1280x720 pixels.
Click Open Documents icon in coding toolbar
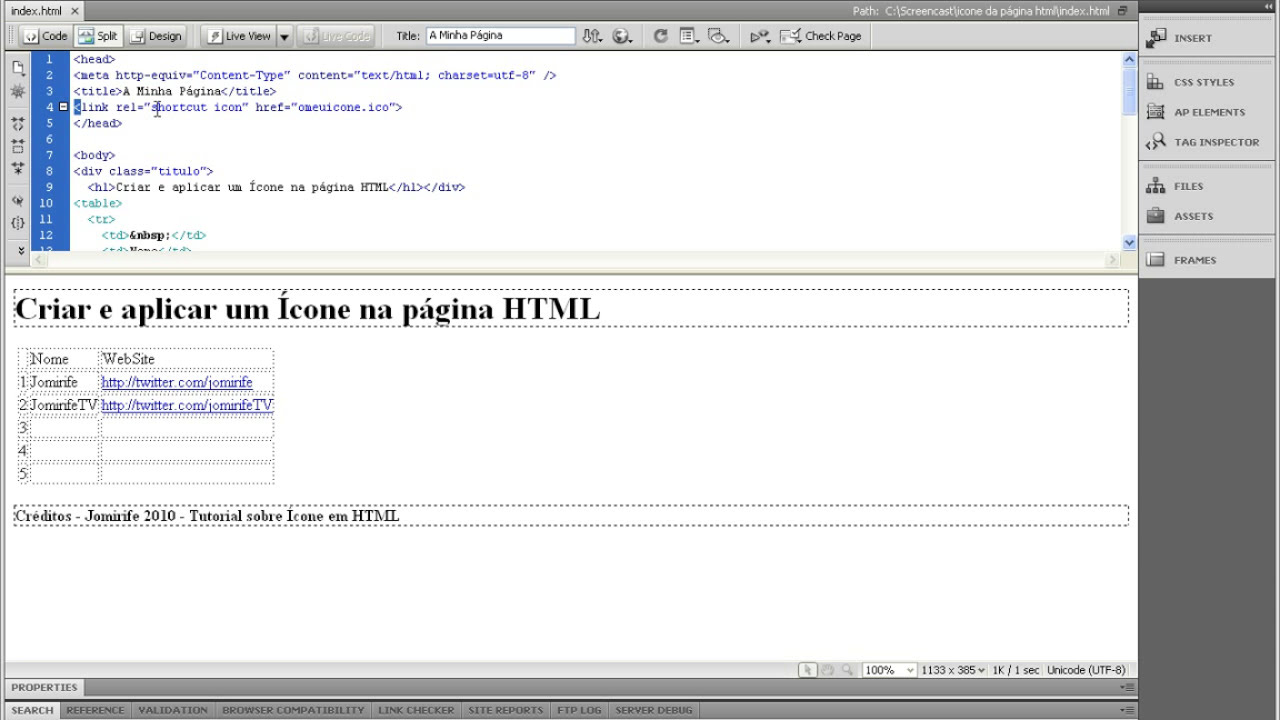click(x=18, y=68)
